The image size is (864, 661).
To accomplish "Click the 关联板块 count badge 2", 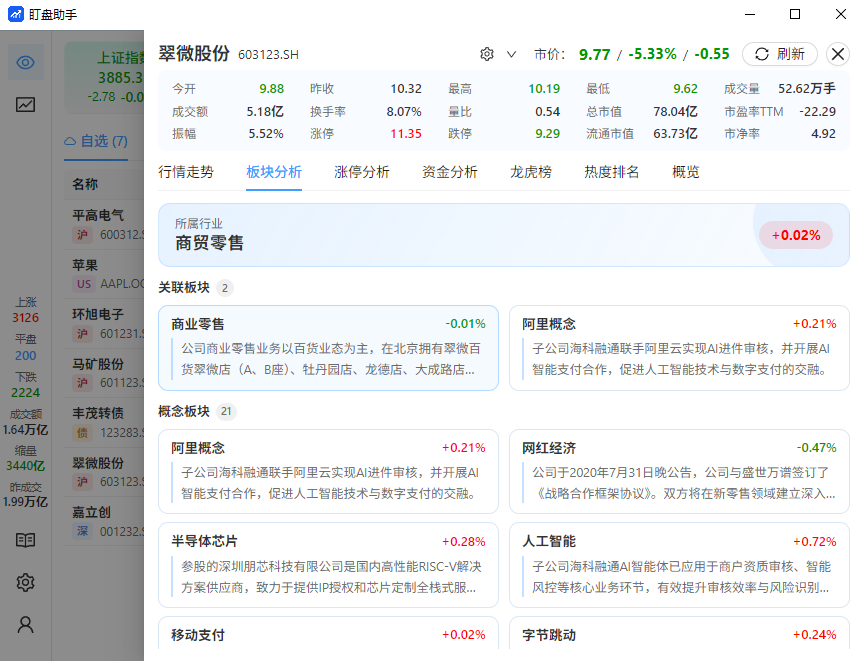I will click(x=225, y=288).
